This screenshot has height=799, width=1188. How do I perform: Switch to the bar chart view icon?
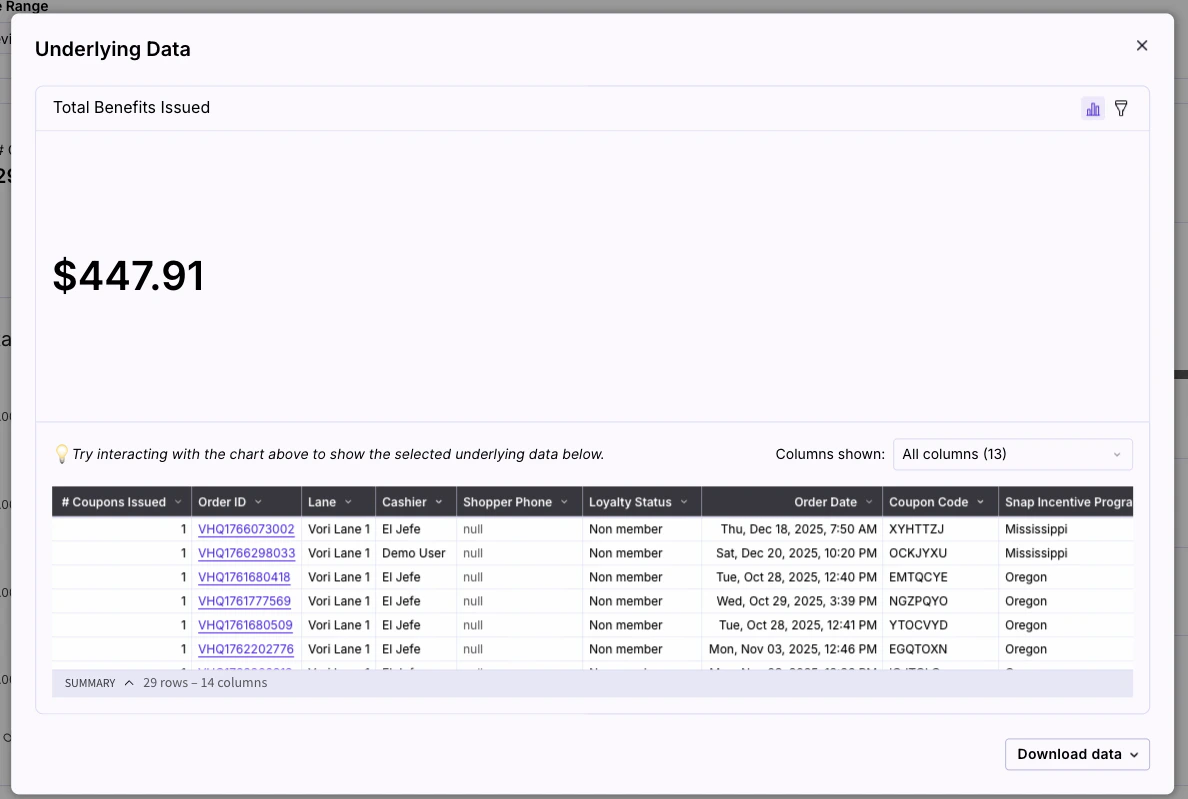point(1093,108)
